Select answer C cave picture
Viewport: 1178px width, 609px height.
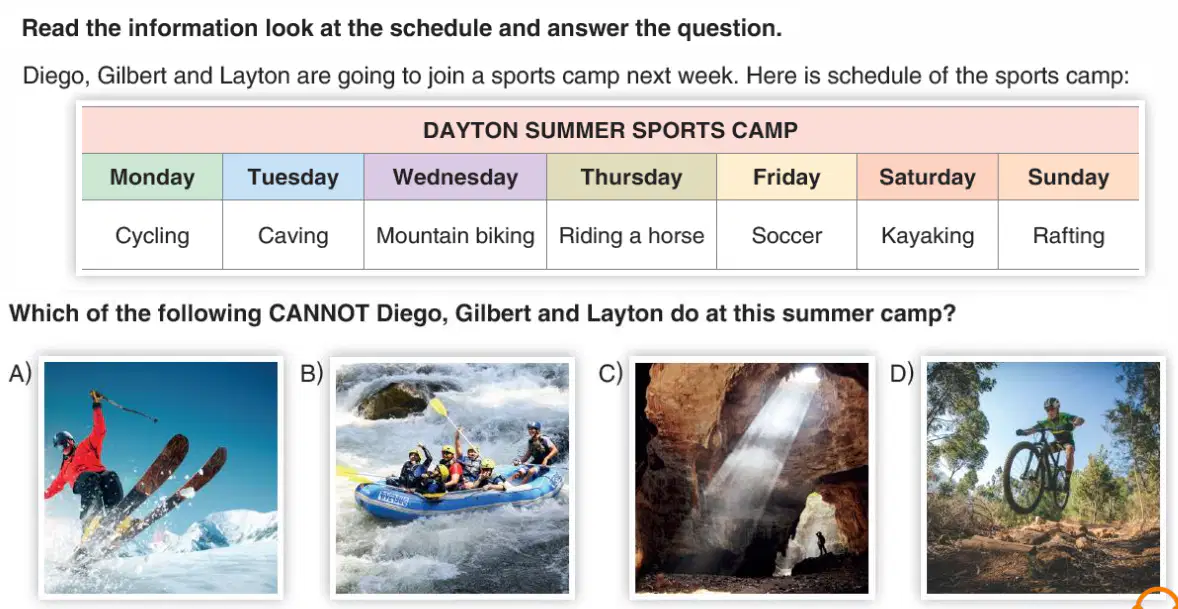click(x=751, y=478)
